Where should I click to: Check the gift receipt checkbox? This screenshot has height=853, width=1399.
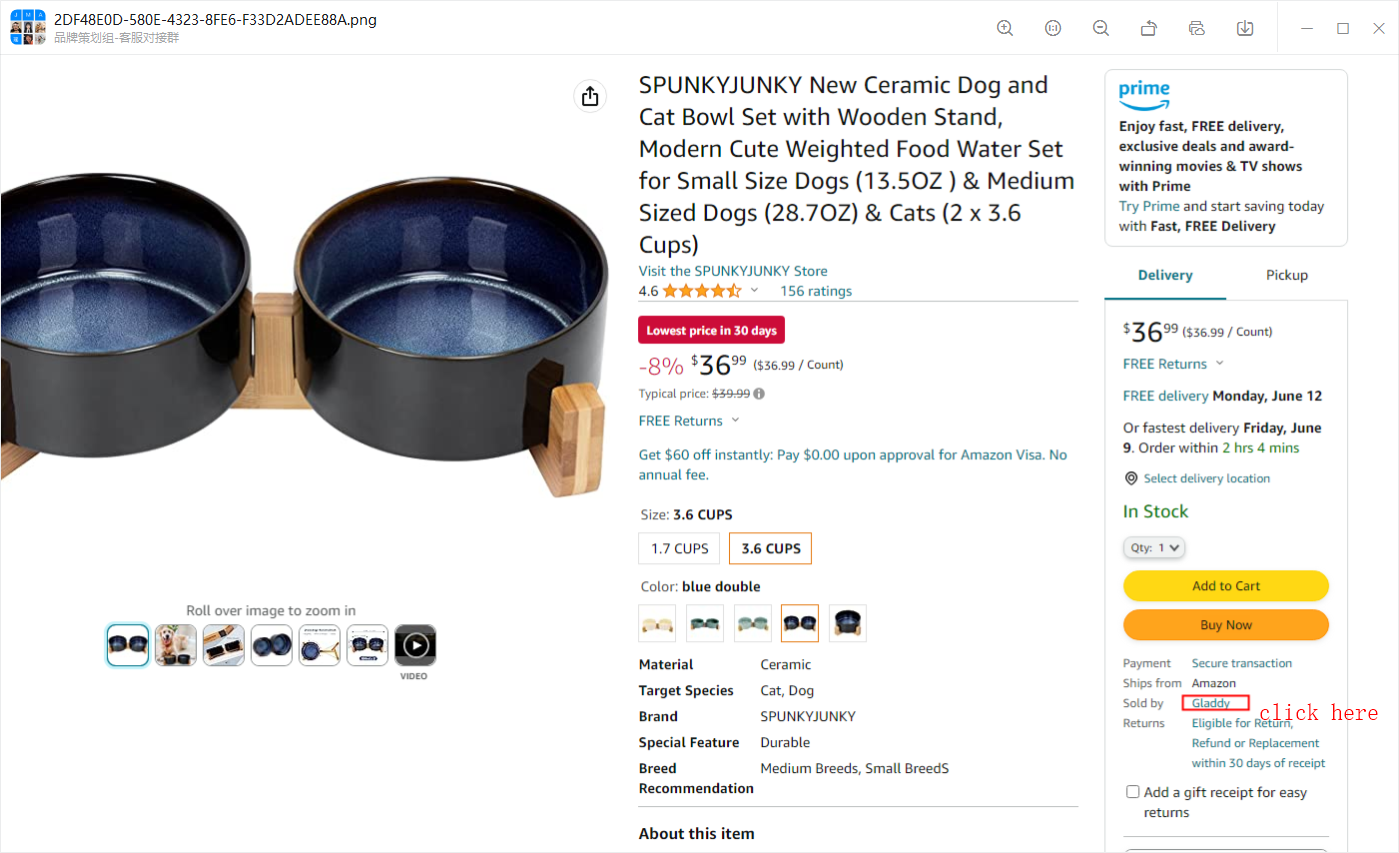pos(1133,792)
